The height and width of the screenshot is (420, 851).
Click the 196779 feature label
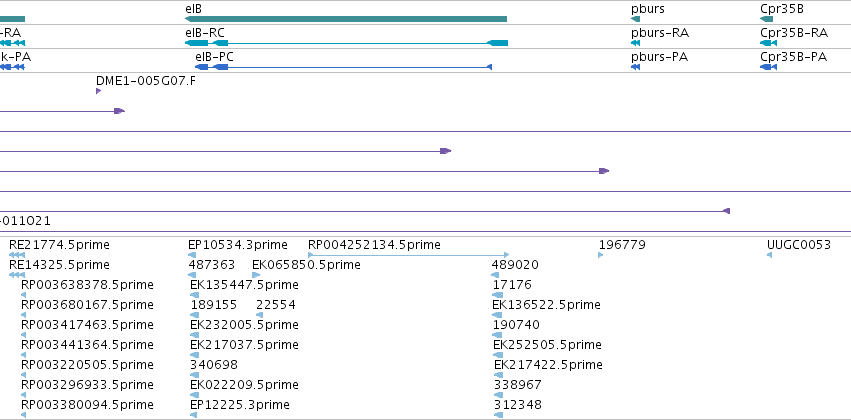(622, 245)
